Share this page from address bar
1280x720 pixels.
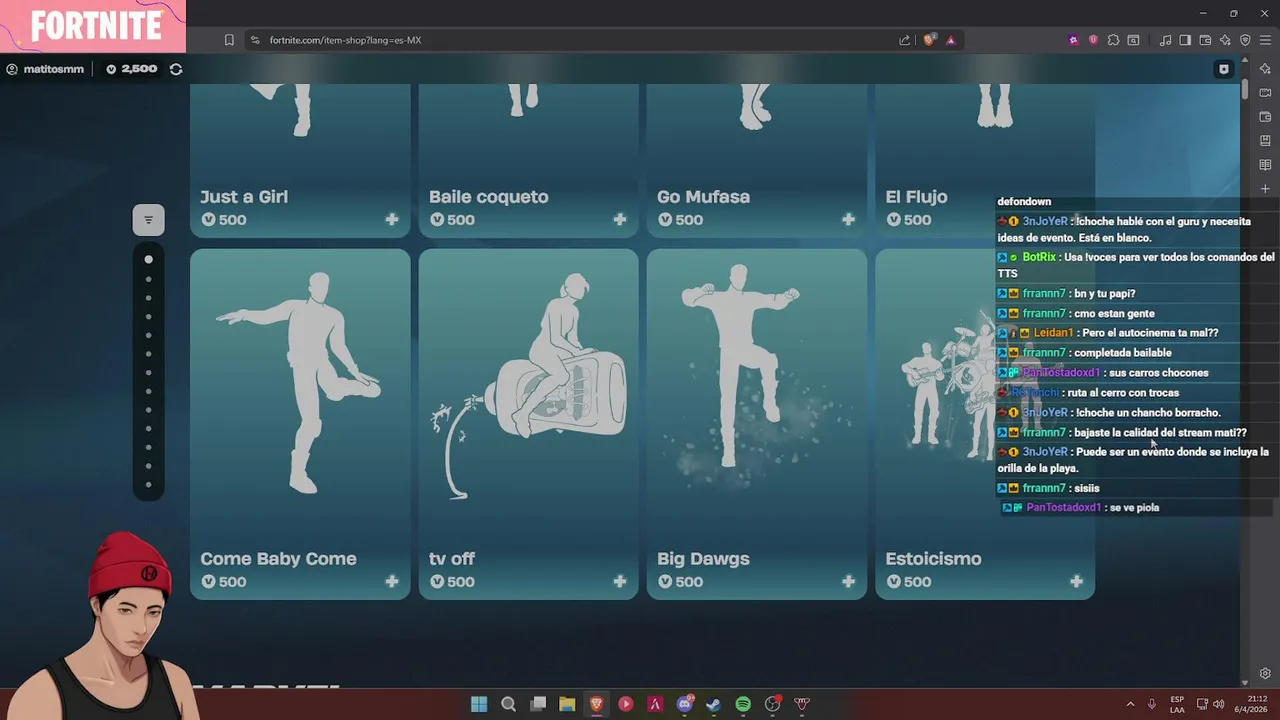pyautogui.click(x=905, y=40)
